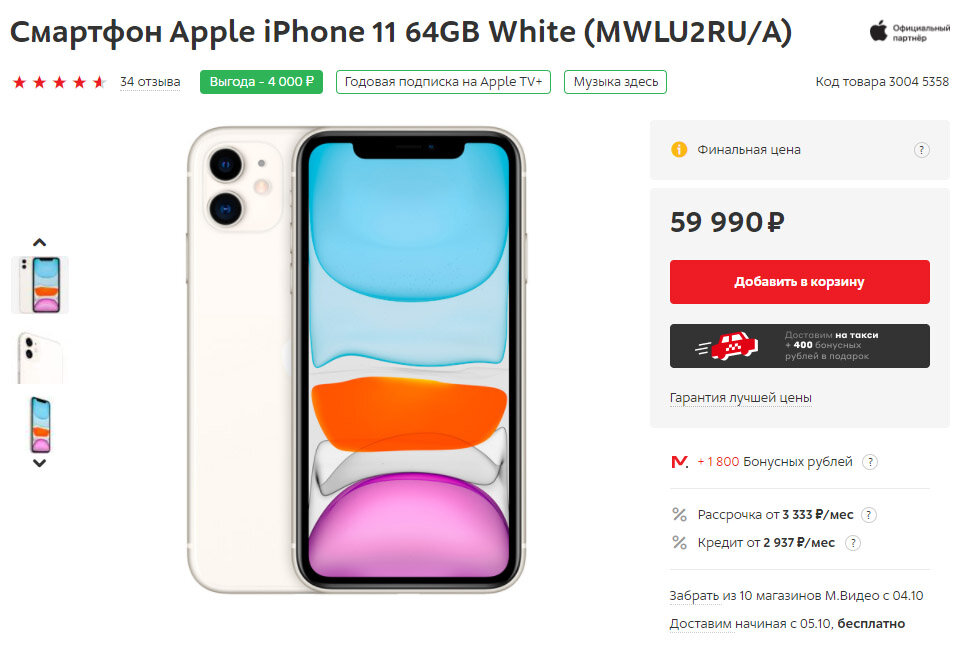The width and height of the screenshot is (967, 661).
Task: Click the Музыка здесь tag
Action: tap(615, 82)
